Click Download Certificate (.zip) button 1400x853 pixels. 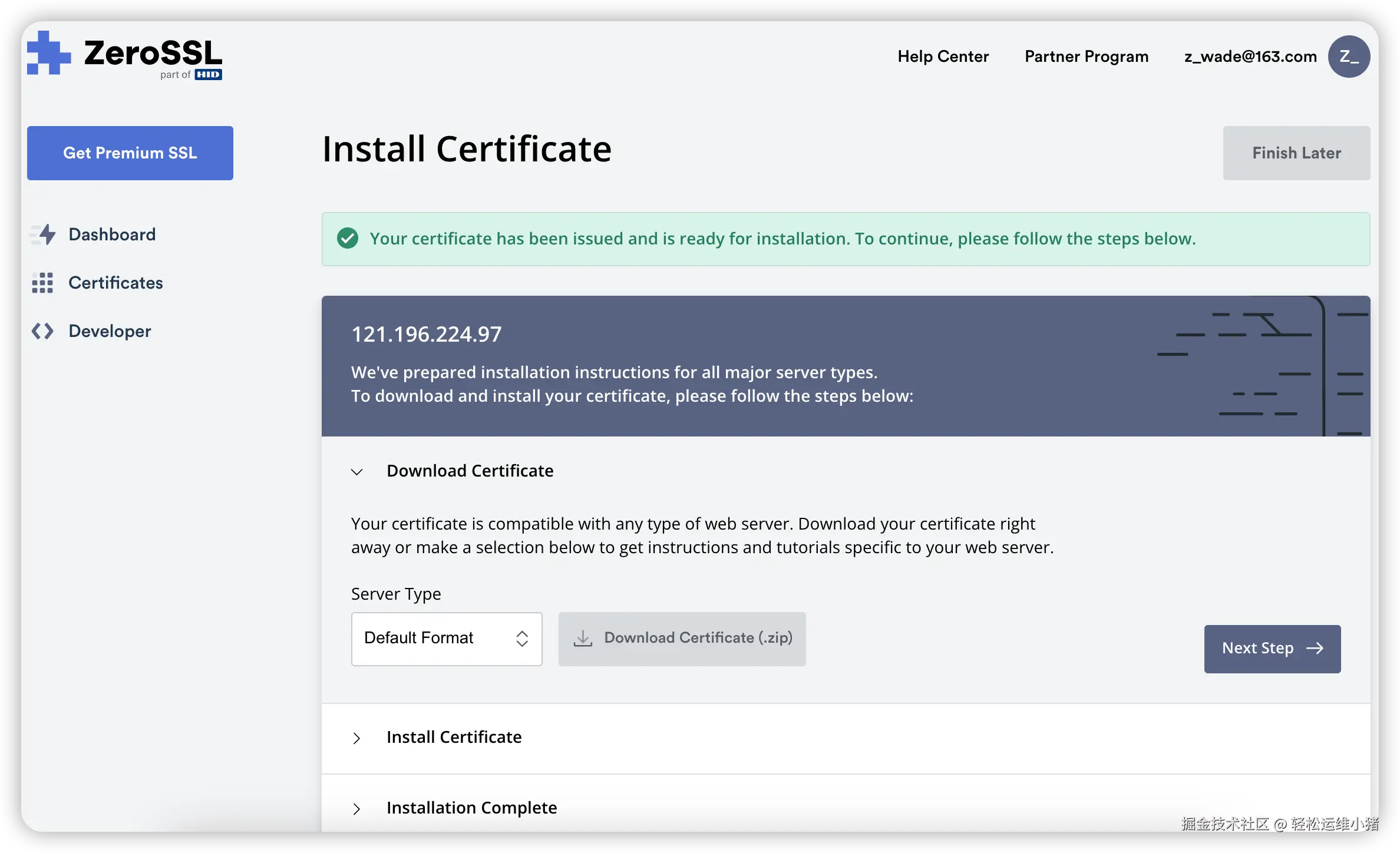pyautogui.click(x=682, y=639)
